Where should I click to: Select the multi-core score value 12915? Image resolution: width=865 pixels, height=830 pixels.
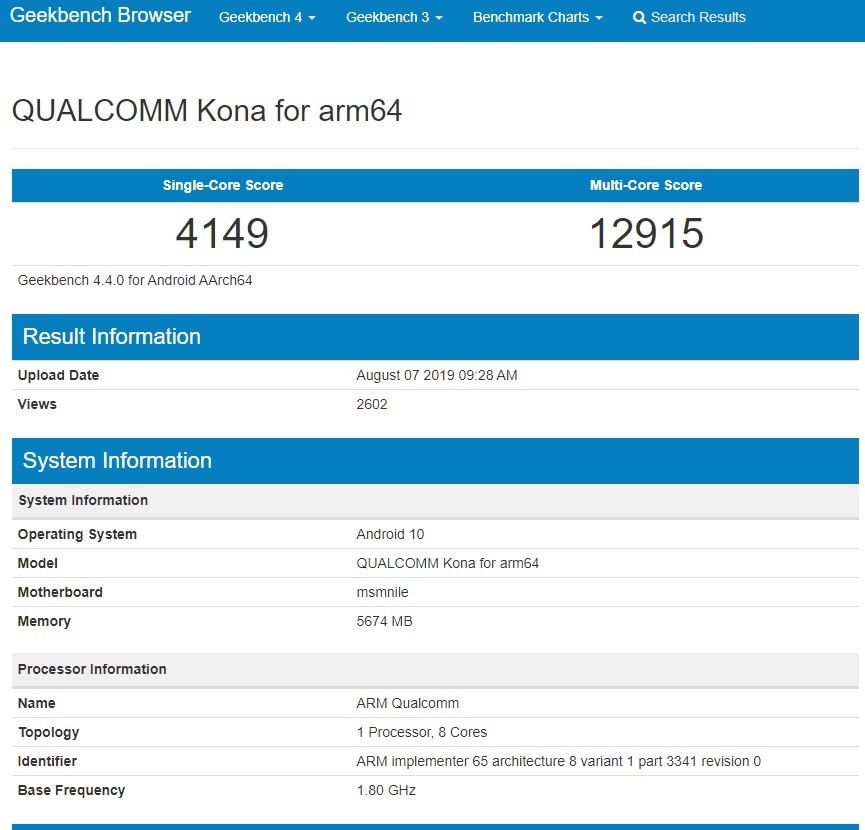pyautogui.click(x=647, y=233)
